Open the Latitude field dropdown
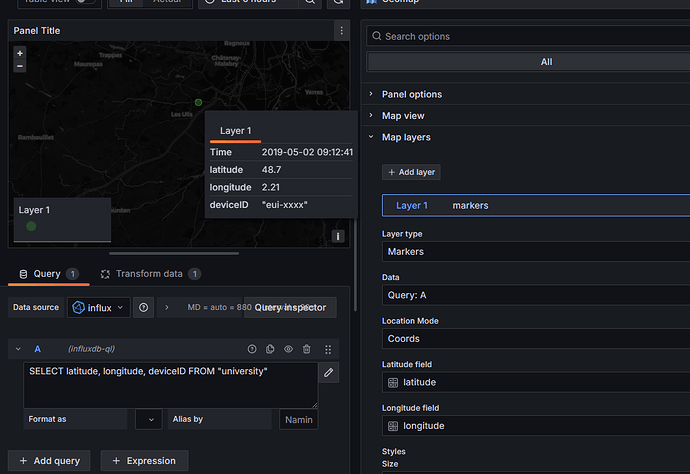Viewport: 690px width, 474px height. pyautogui.click(x=536, y=382)
